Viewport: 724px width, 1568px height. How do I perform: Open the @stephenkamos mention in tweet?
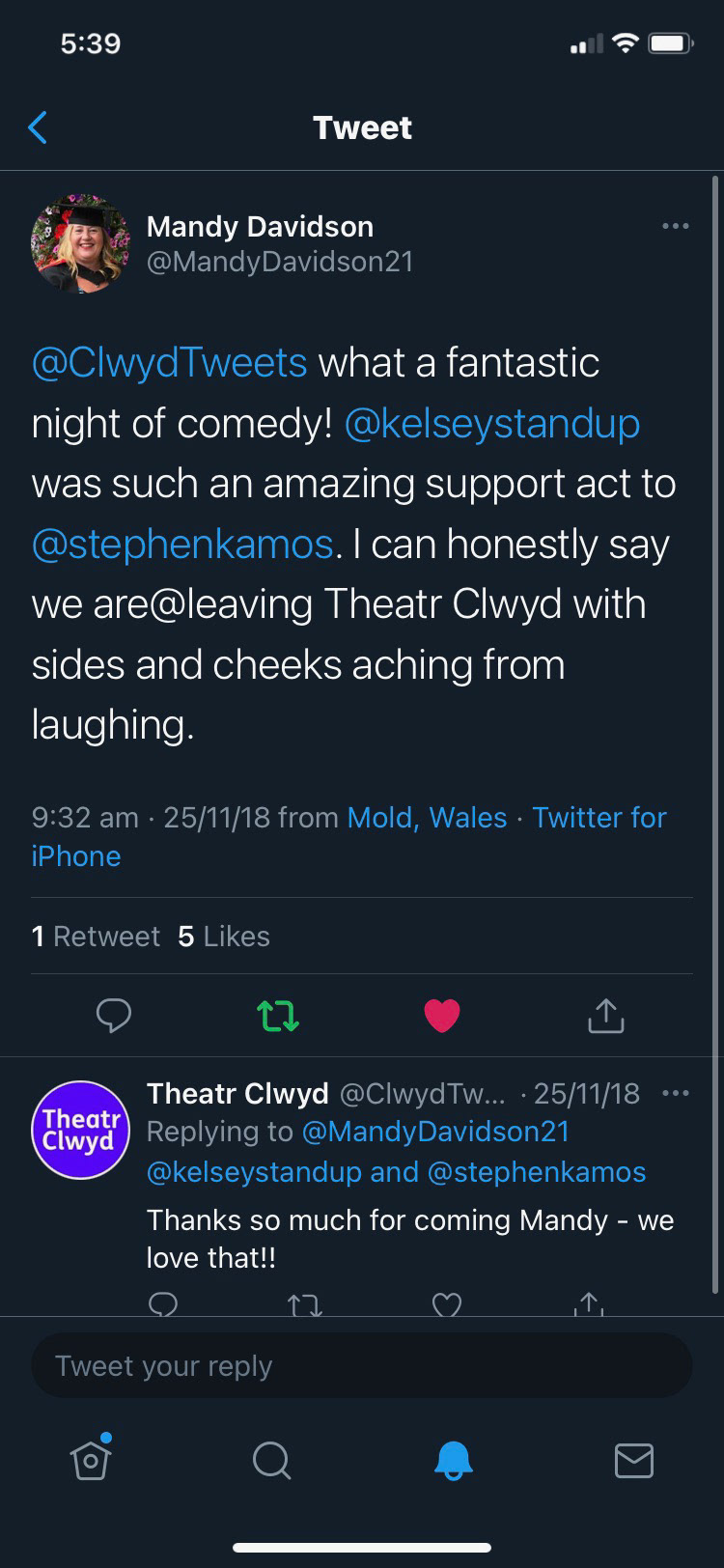pos(182,545)
